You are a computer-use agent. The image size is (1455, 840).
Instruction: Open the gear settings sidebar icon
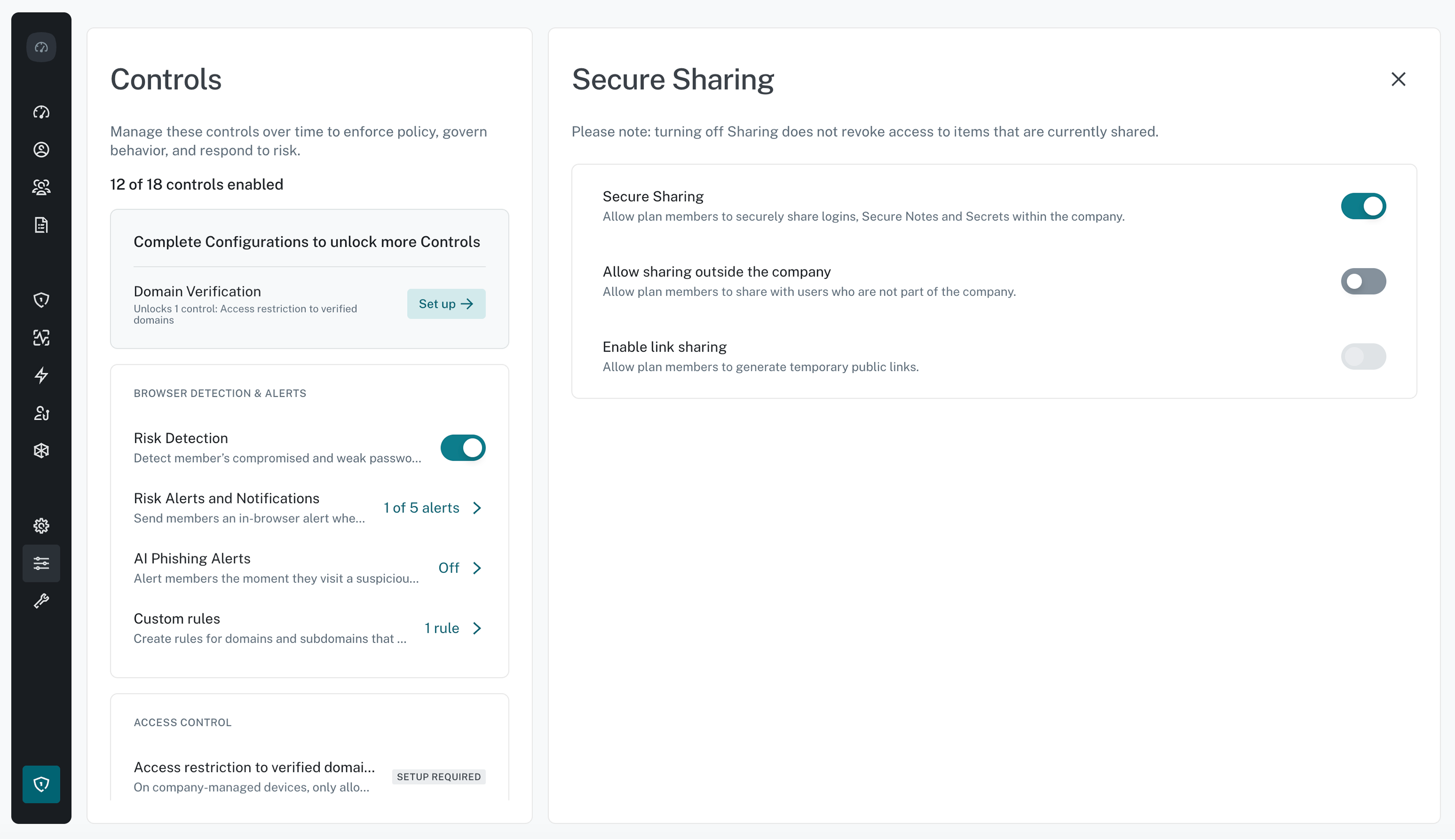pyautogui.click(x=41, y=526)
